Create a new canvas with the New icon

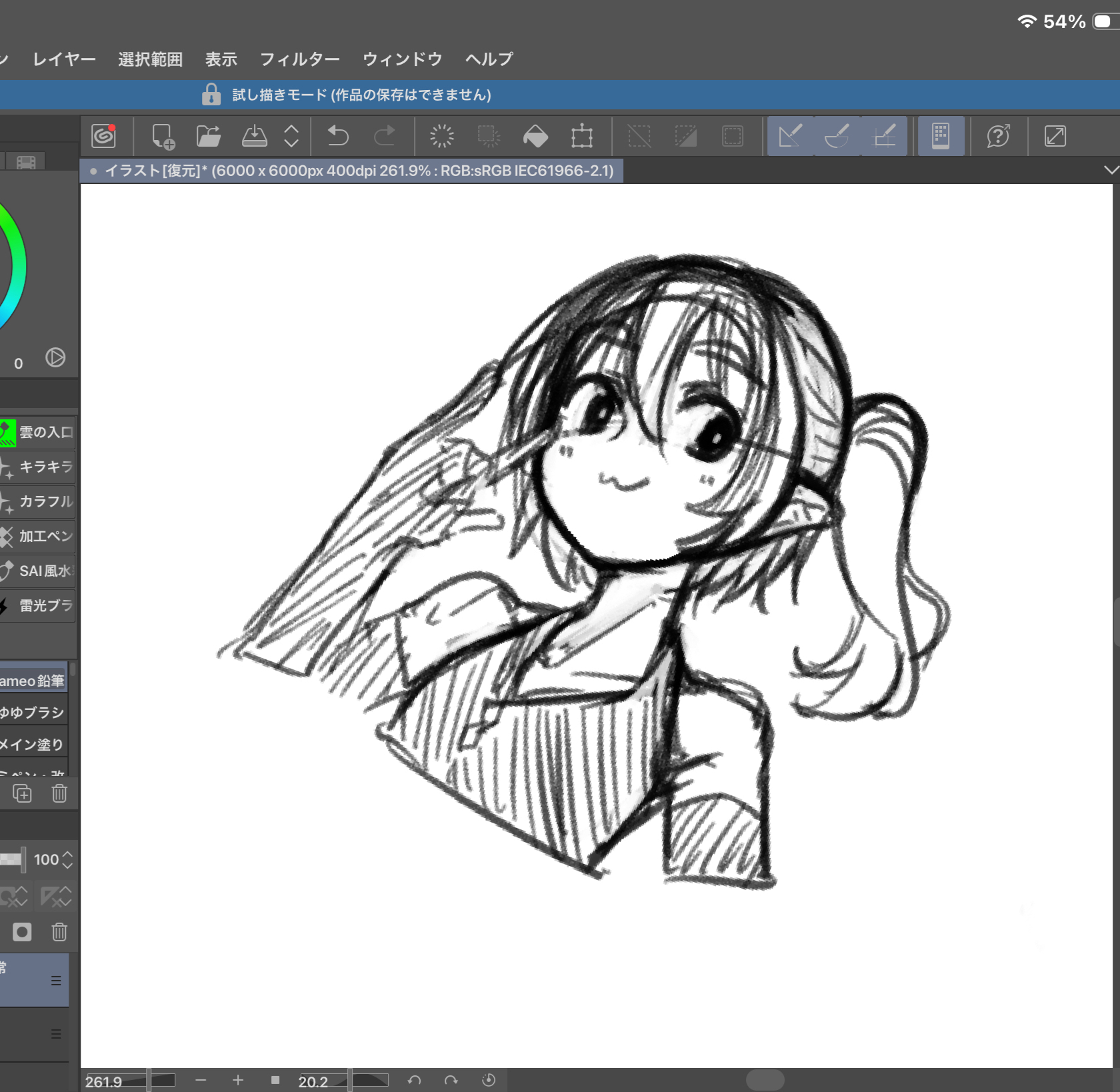pos(163,136)
